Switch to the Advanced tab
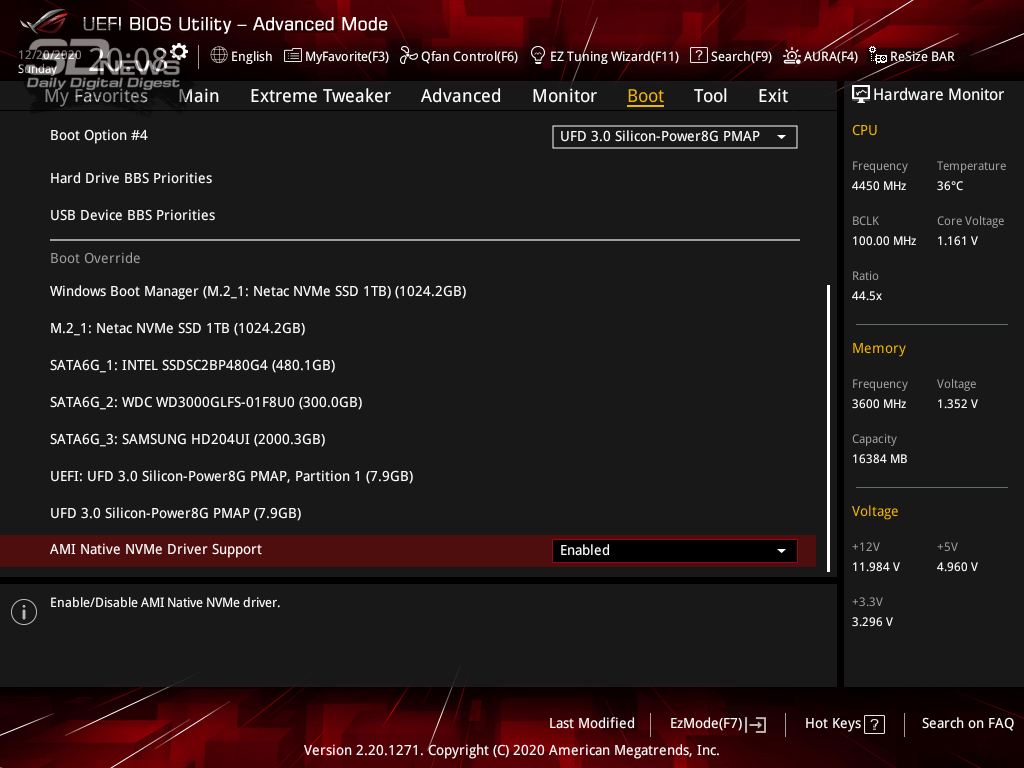The image size is (1024, 768). 460,96
